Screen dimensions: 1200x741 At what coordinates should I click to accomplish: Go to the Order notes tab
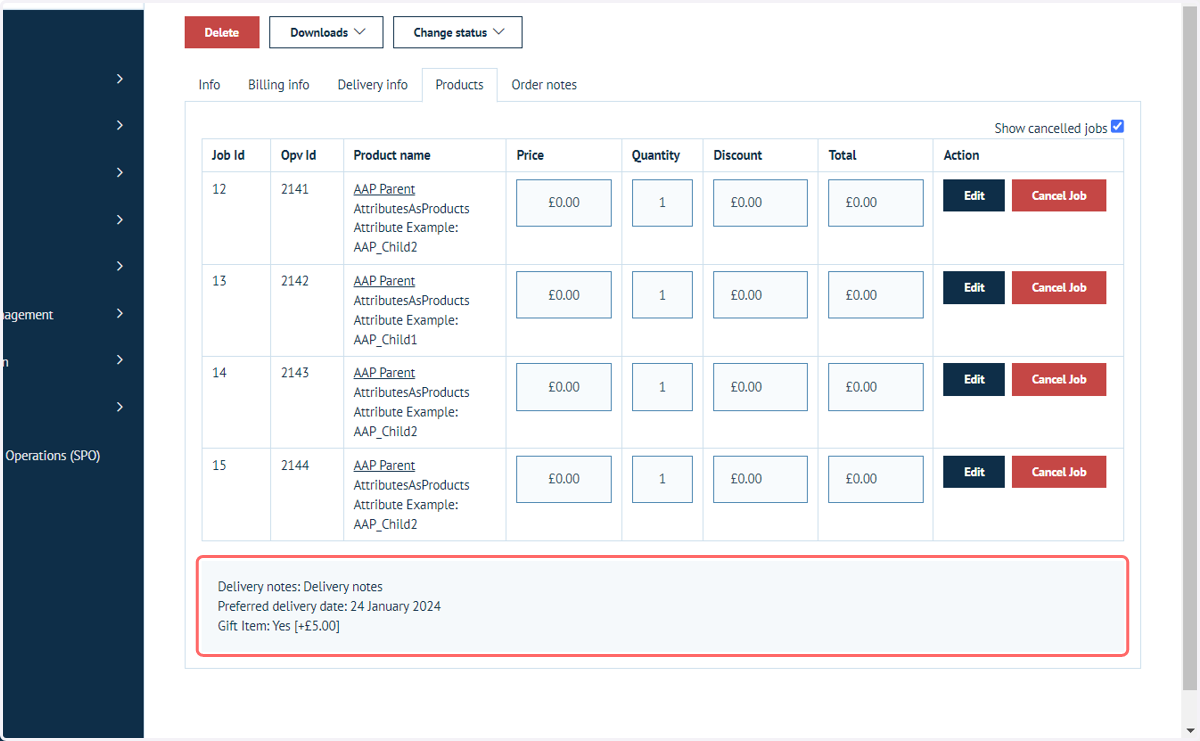coord(544,85)
